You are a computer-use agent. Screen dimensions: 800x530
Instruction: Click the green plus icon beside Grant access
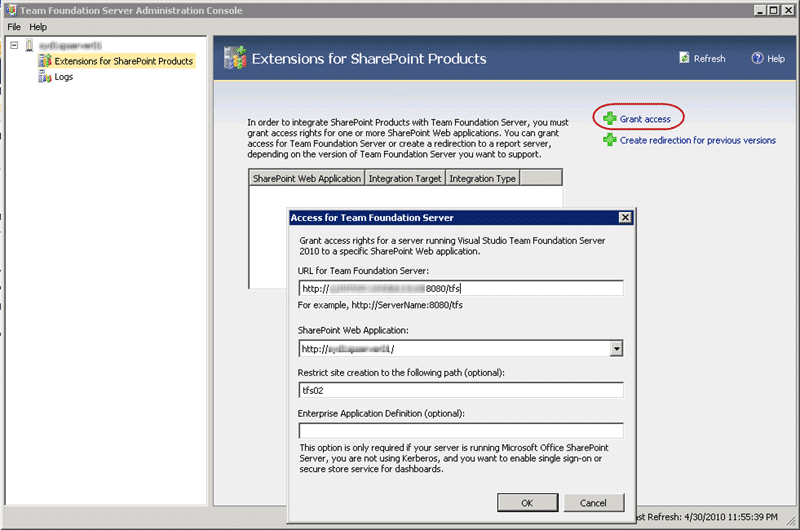[610, 118]
